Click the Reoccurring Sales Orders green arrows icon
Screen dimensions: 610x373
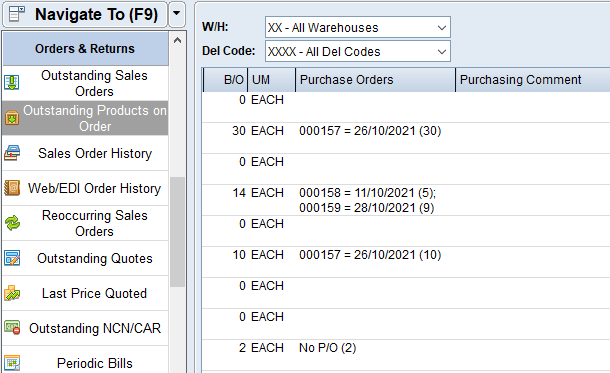tap(12, 223)
